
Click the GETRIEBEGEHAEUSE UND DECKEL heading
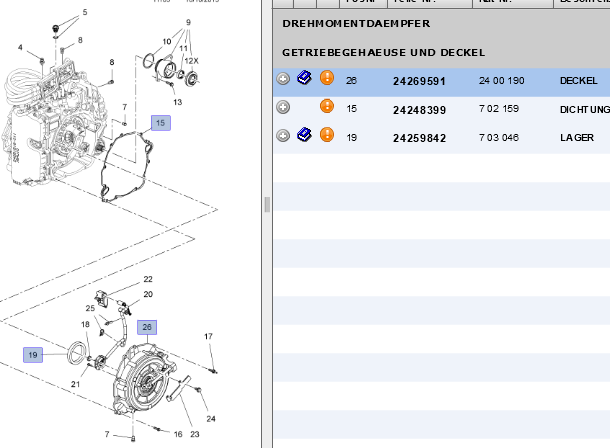point(383,52)
